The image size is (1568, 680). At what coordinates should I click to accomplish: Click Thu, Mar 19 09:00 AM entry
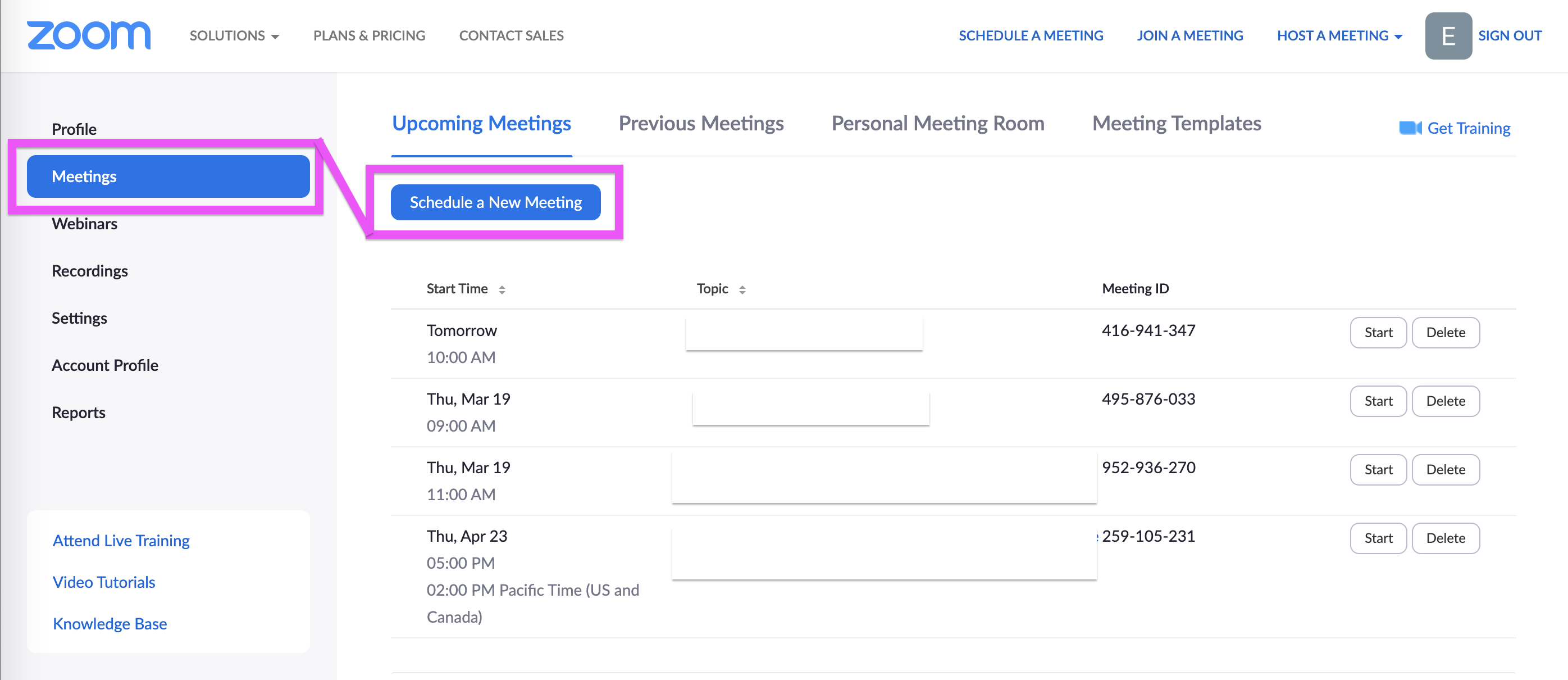pos(468,412)
